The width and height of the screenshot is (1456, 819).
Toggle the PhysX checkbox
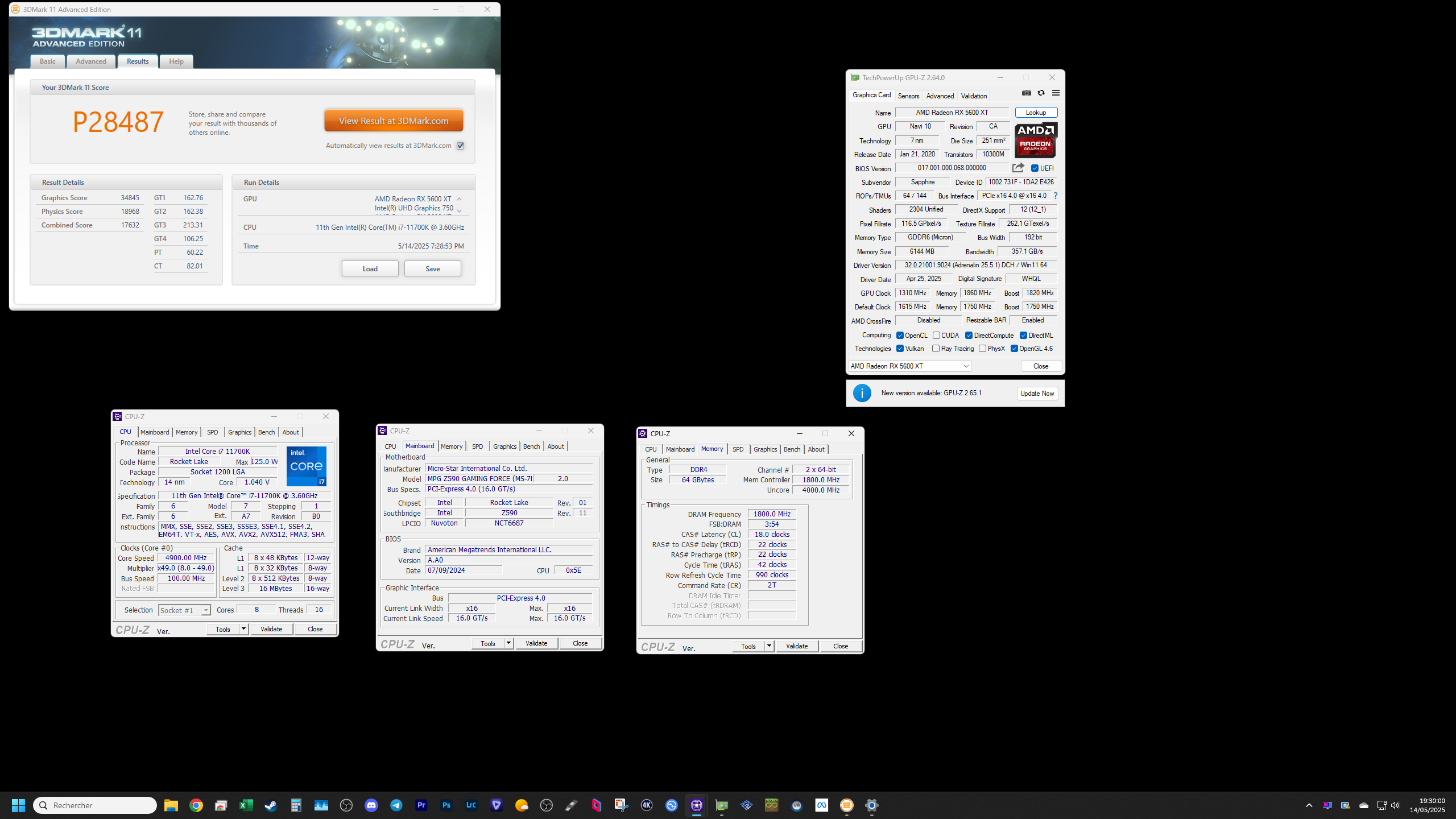point(982,349)
